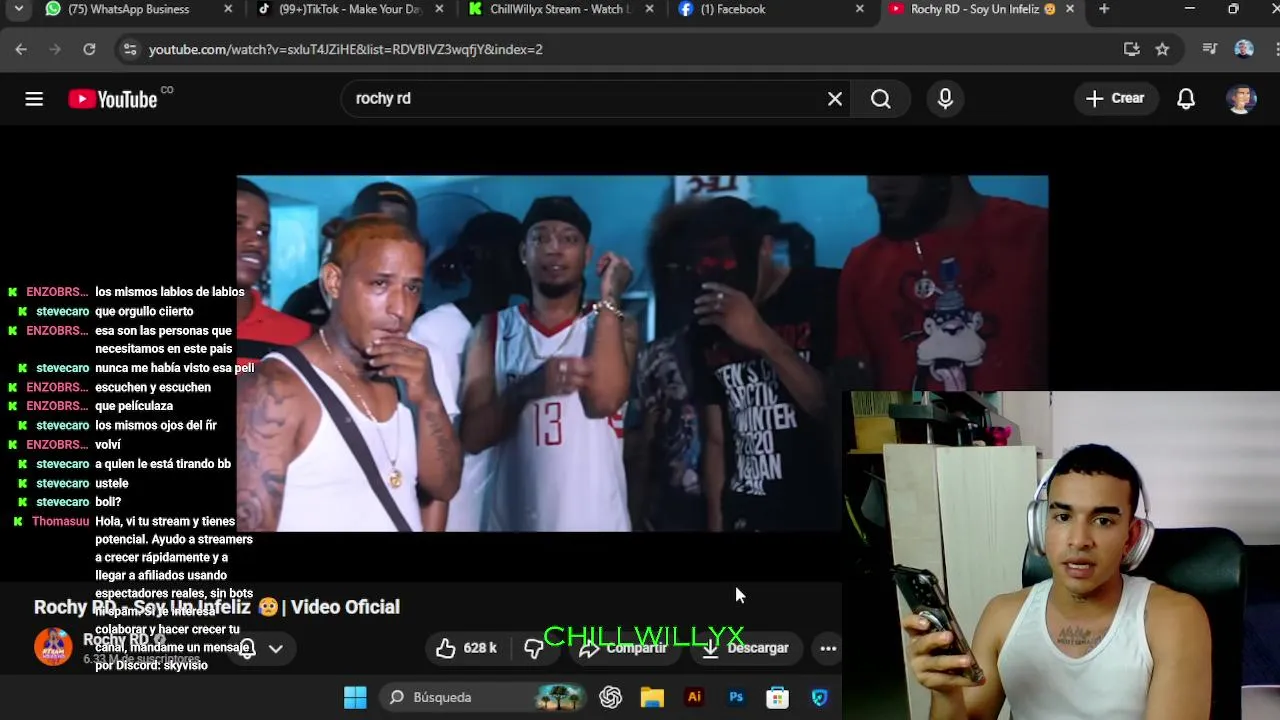Screen dimensions: 1280x720
Task: Close the Facebook tab
Action: coord(860,9)
